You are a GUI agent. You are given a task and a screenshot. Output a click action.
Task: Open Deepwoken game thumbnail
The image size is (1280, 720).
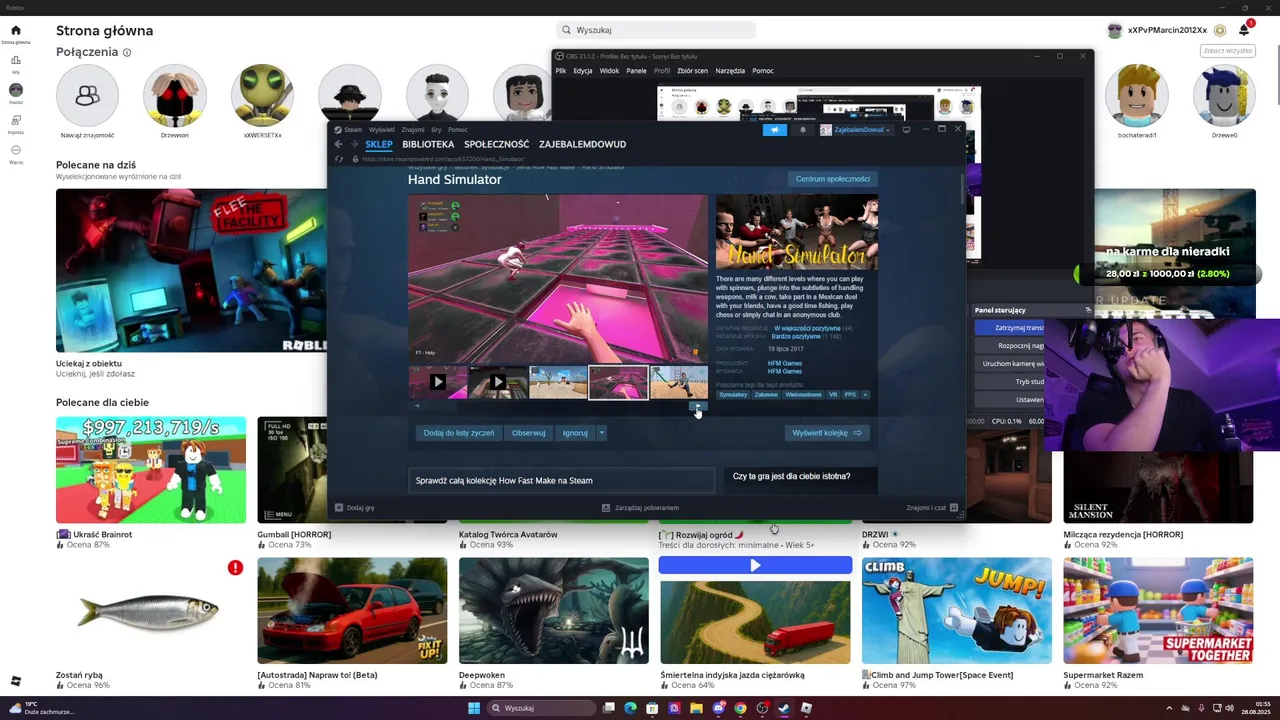(x=554, y=610)
